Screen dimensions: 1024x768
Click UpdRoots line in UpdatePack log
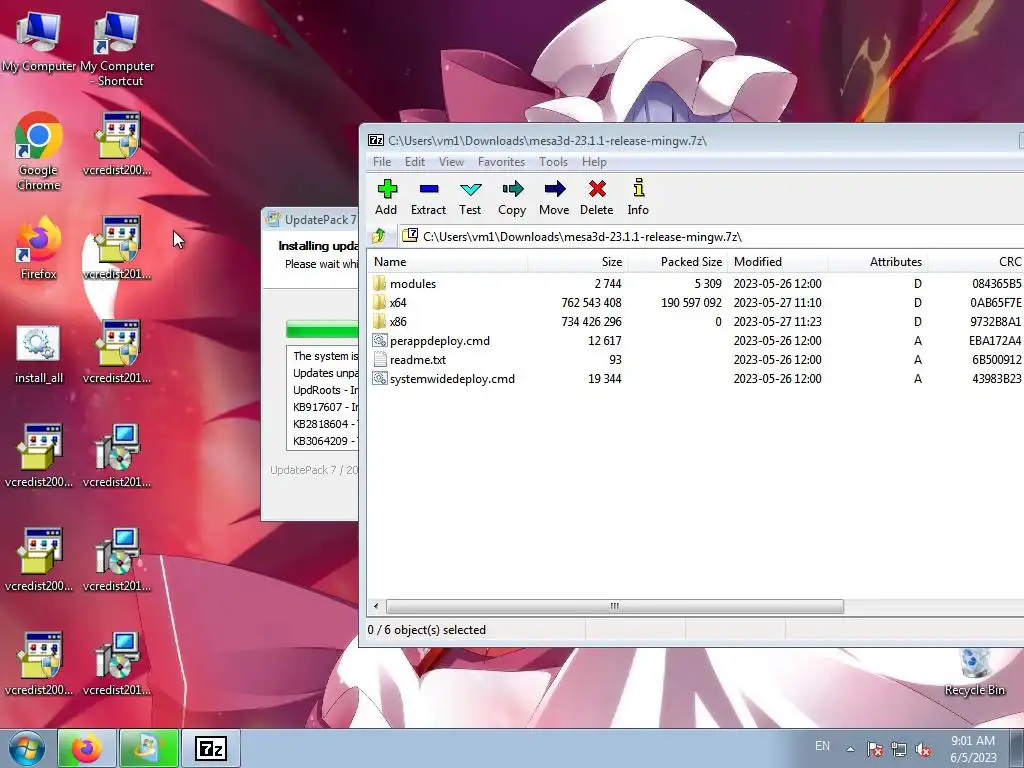pyautogui.click(x=325, y=390)
